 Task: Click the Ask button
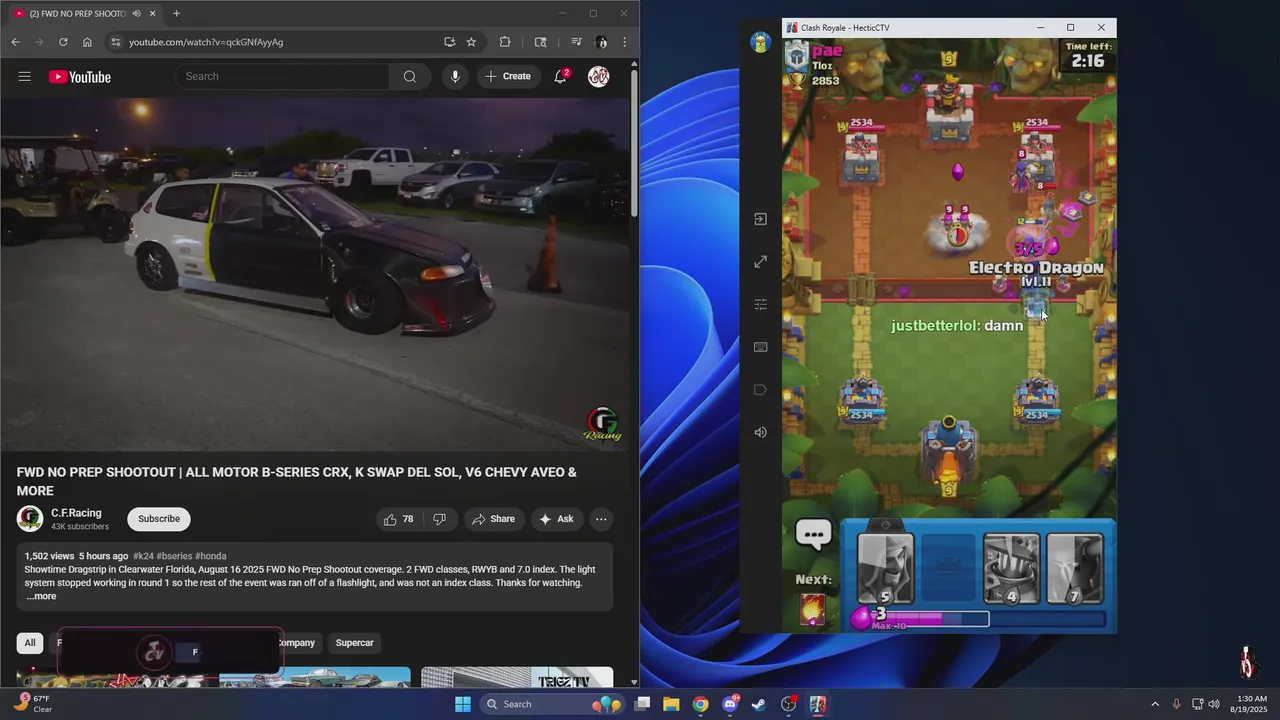coord(556,519)
